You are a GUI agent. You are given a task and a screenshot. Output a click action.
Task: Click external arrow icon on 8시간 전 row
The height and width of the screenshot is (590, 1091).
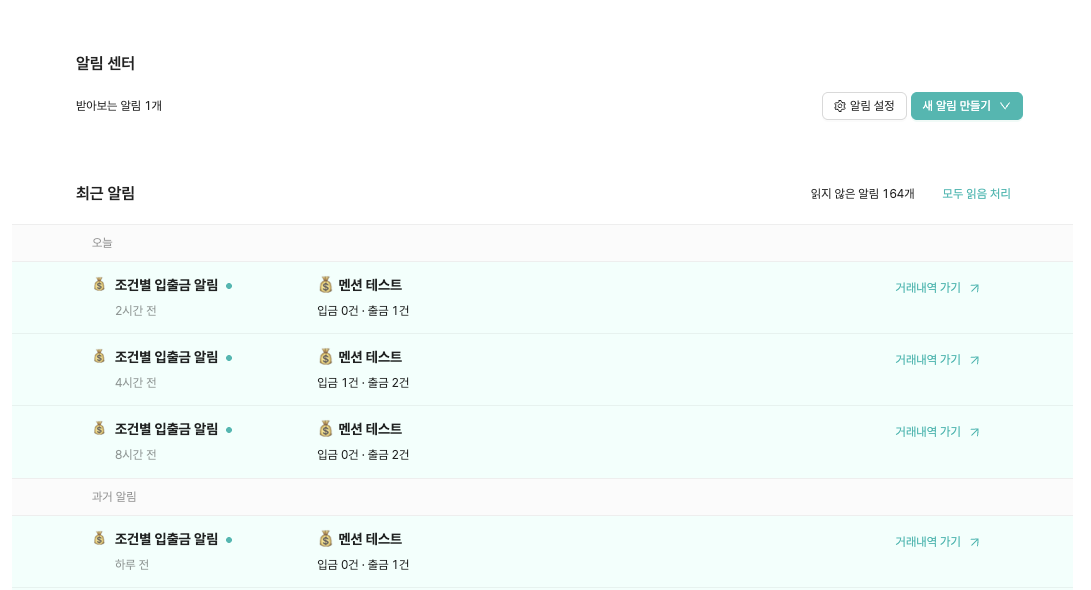point(975,432)
